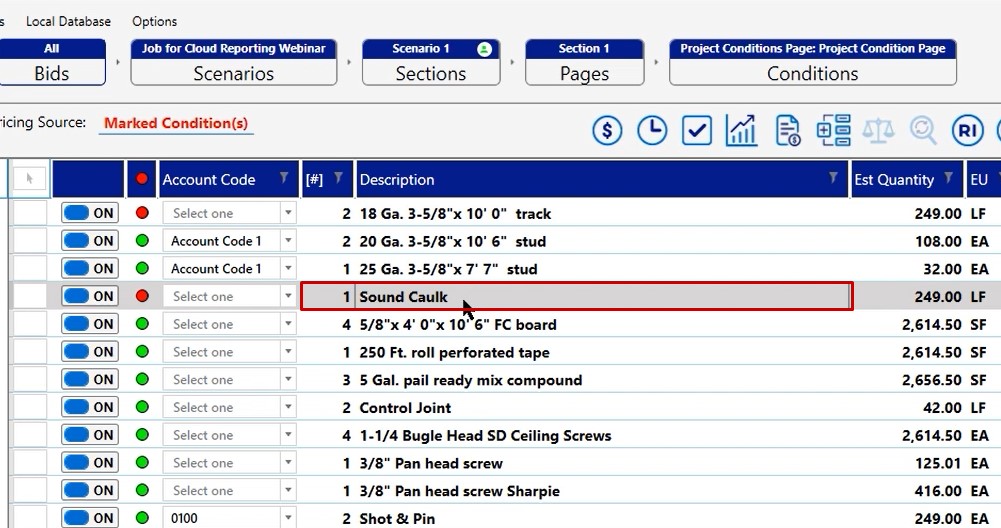Open Account Code dropdown for 20 Ga. stud
1001x528 pixels.
tap(288, 241)
